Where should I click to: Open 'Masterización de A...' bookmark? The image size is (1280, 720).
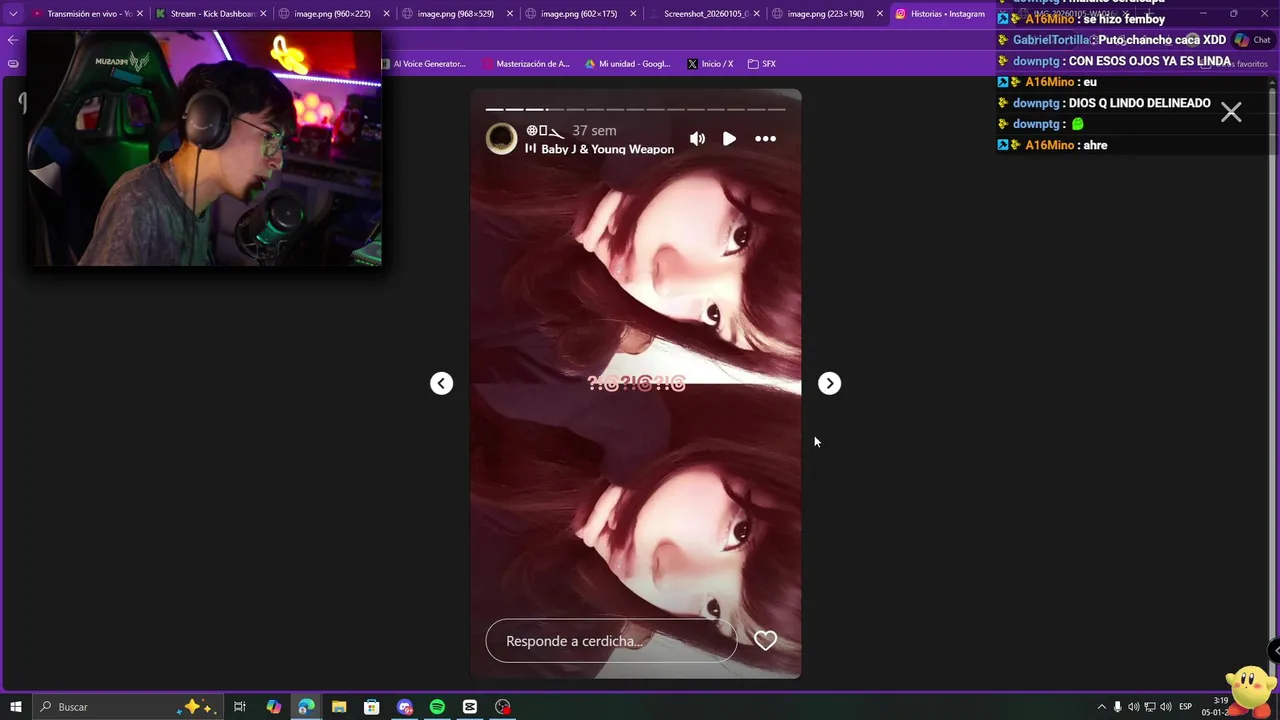(x=526, y=64)
